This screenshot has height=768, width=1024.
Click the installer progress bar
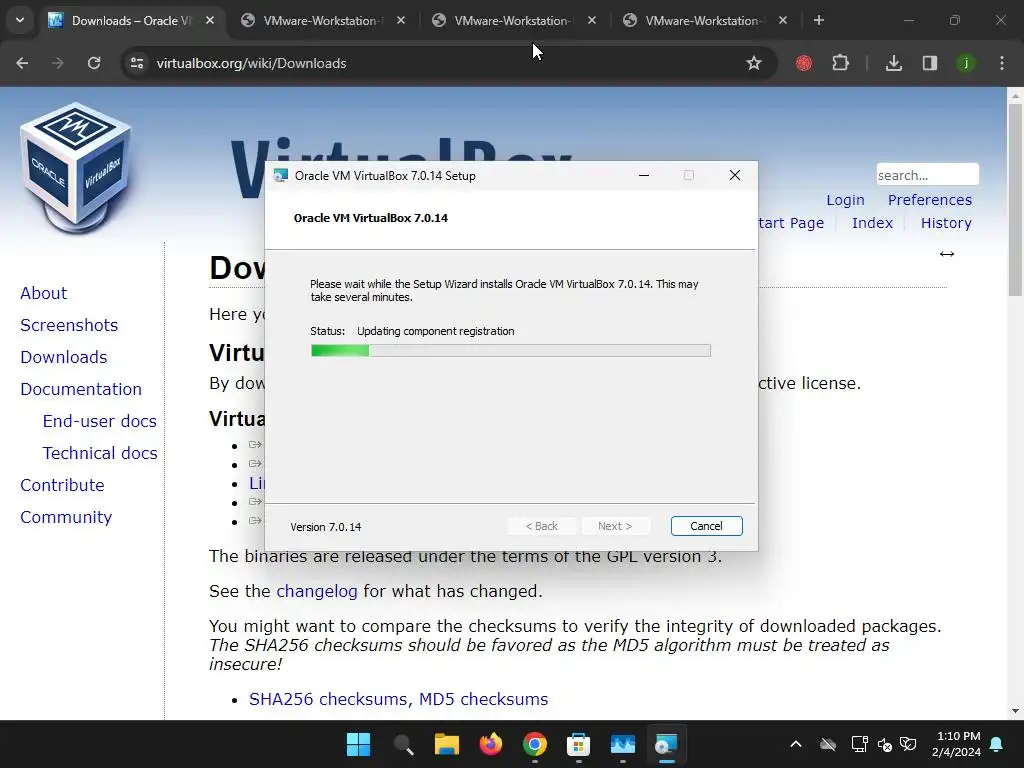tap(511, 351)
